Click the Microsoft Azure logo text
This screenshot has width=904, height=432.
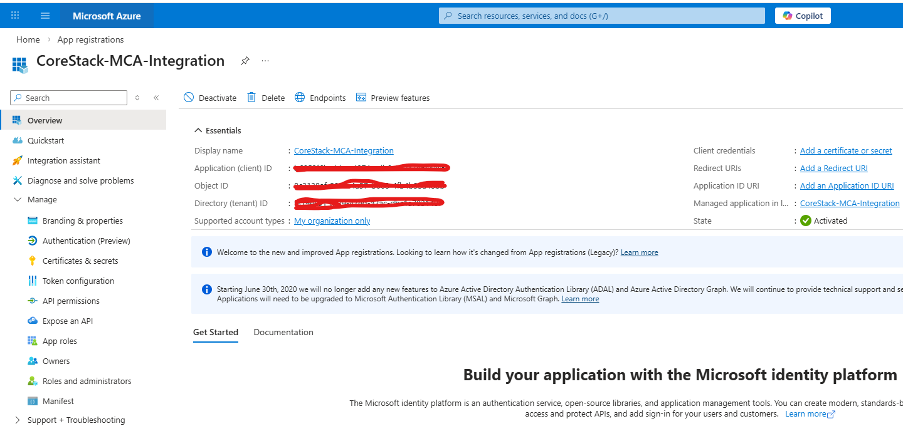[107, 16]
